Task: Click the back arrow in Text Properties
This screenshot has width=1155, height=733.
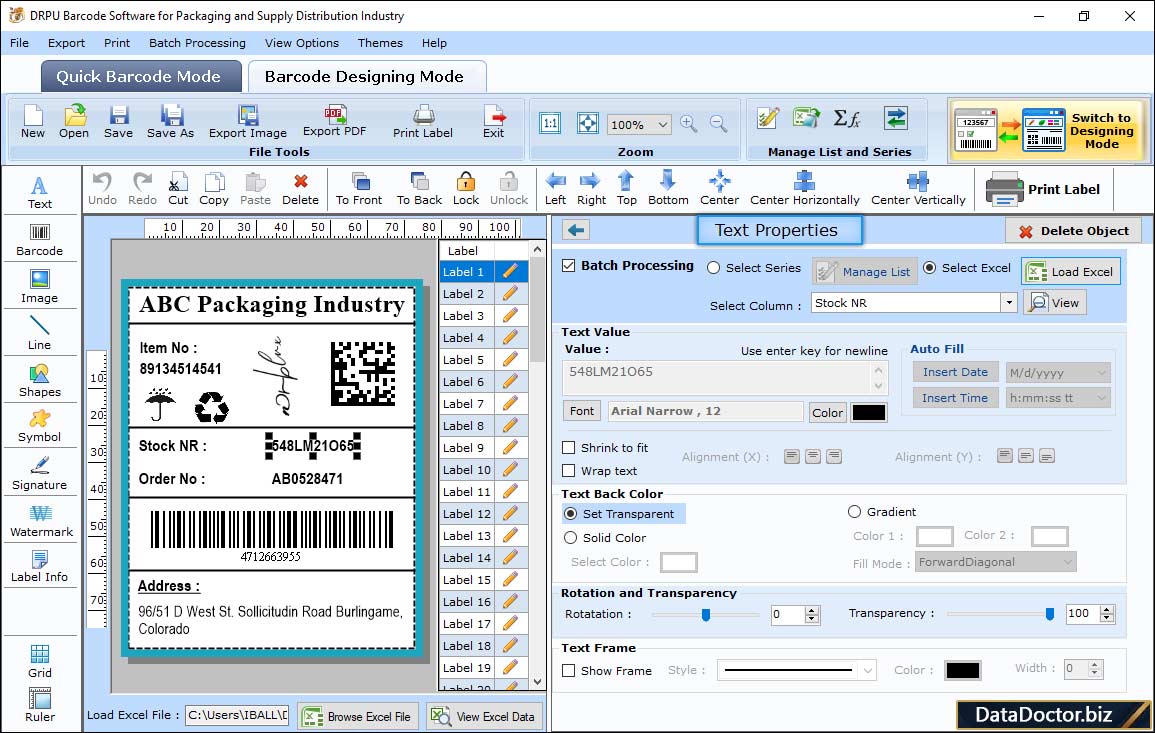Action: tap(576, 231)
